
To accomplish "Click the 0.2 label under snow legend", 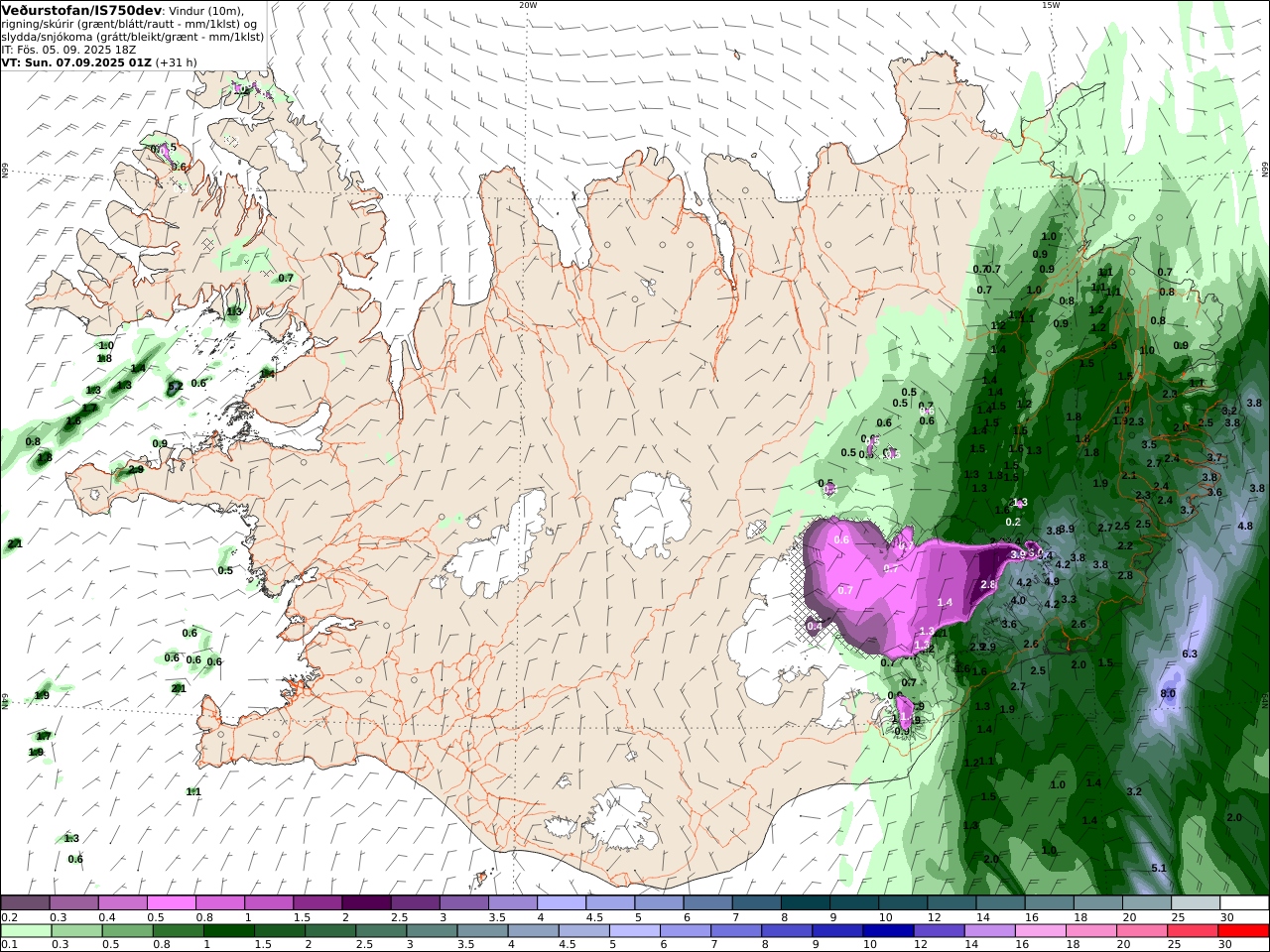I will [x=8, y=917].
